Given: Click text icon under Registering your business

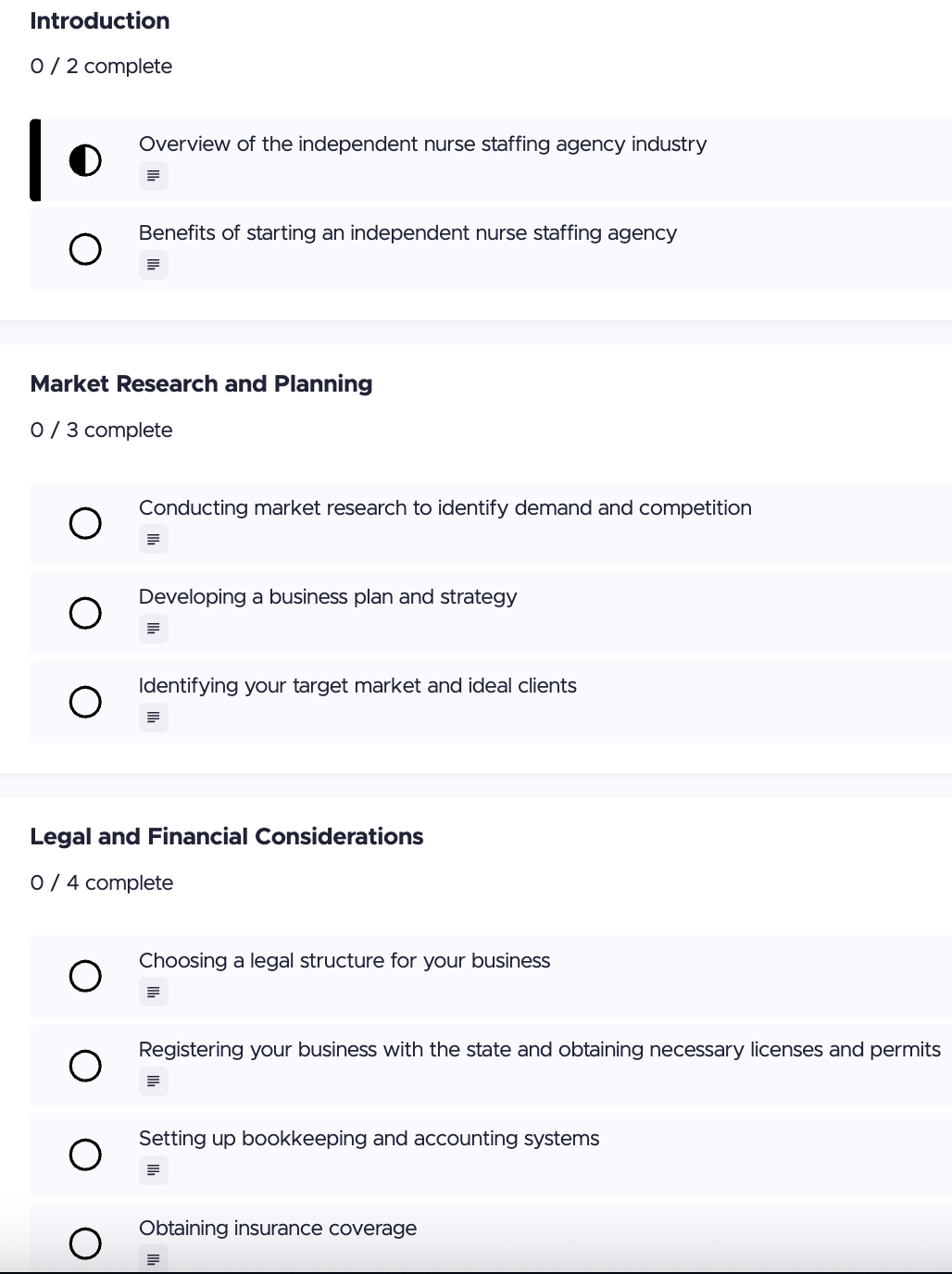Looking at the screenshot, I should coord(154,1081).
